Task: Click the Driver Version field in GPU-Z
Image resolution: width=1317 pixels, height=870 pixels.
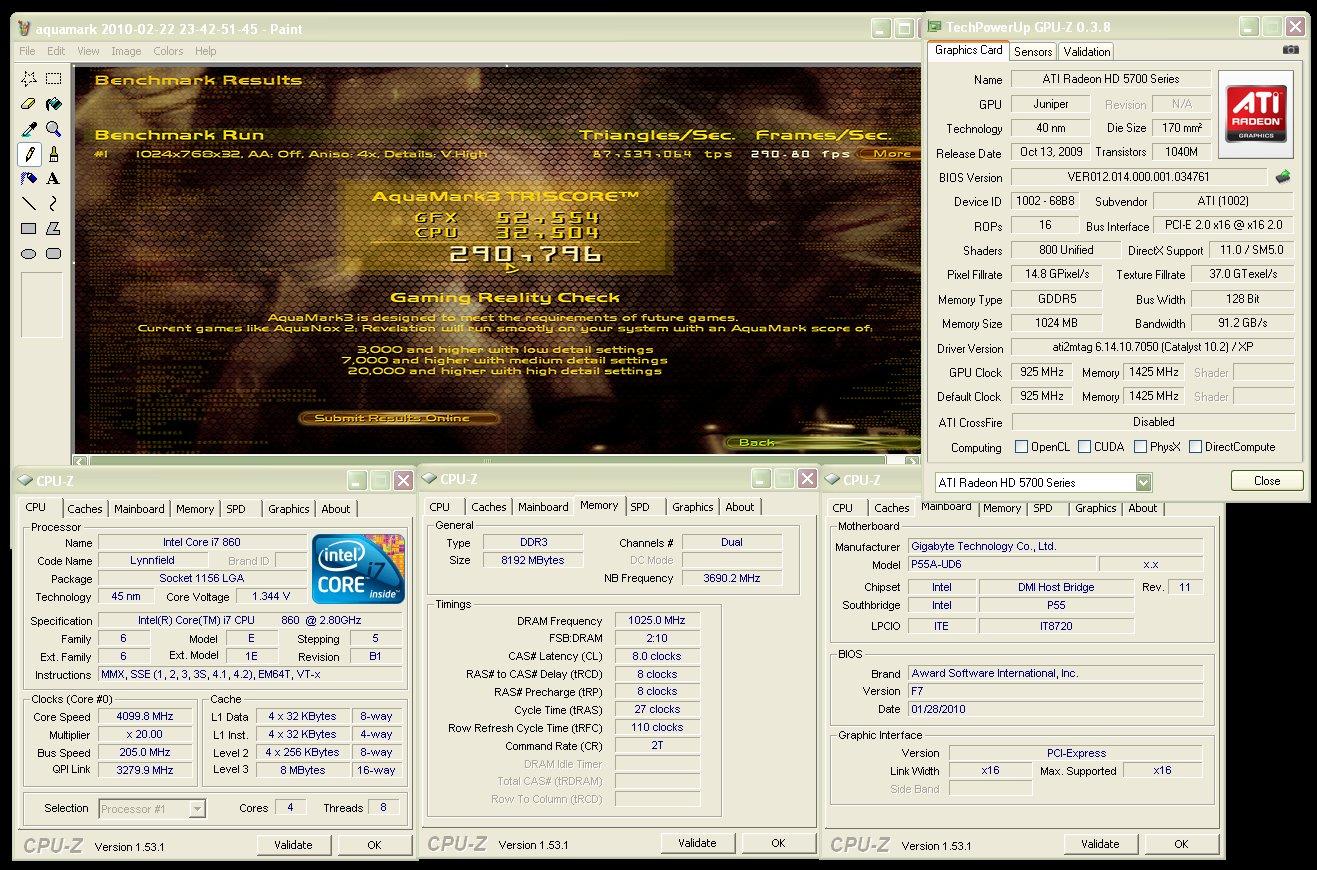Action: [1152, 348]
